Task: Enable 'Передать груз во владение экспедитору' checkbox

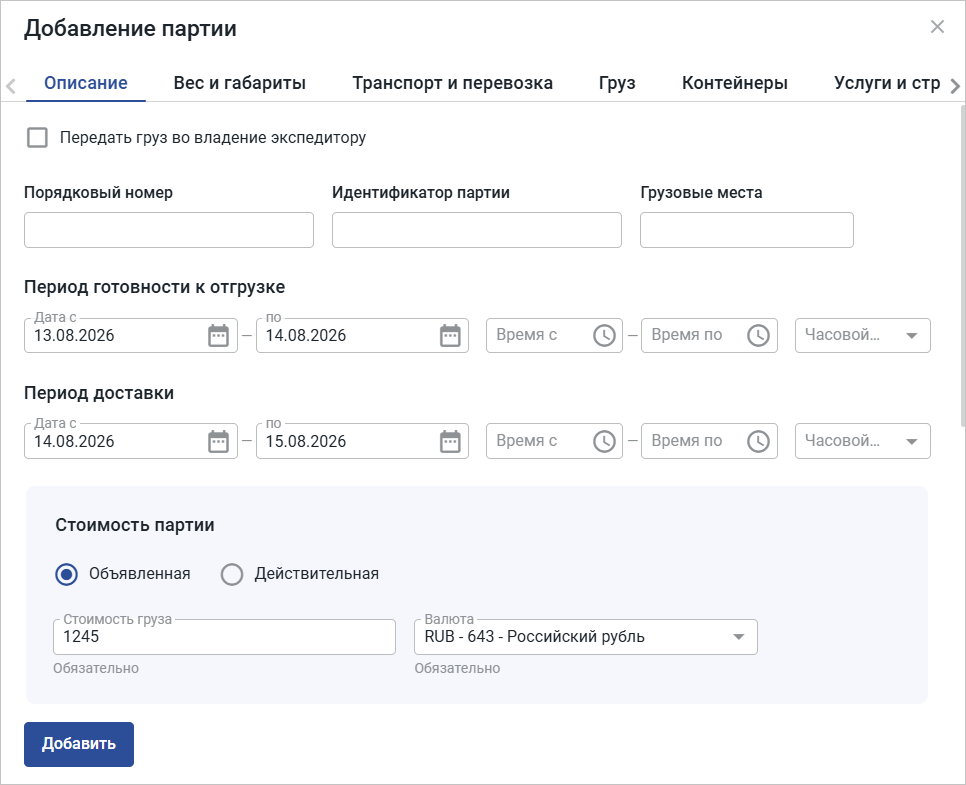Action: click(38, 137)
